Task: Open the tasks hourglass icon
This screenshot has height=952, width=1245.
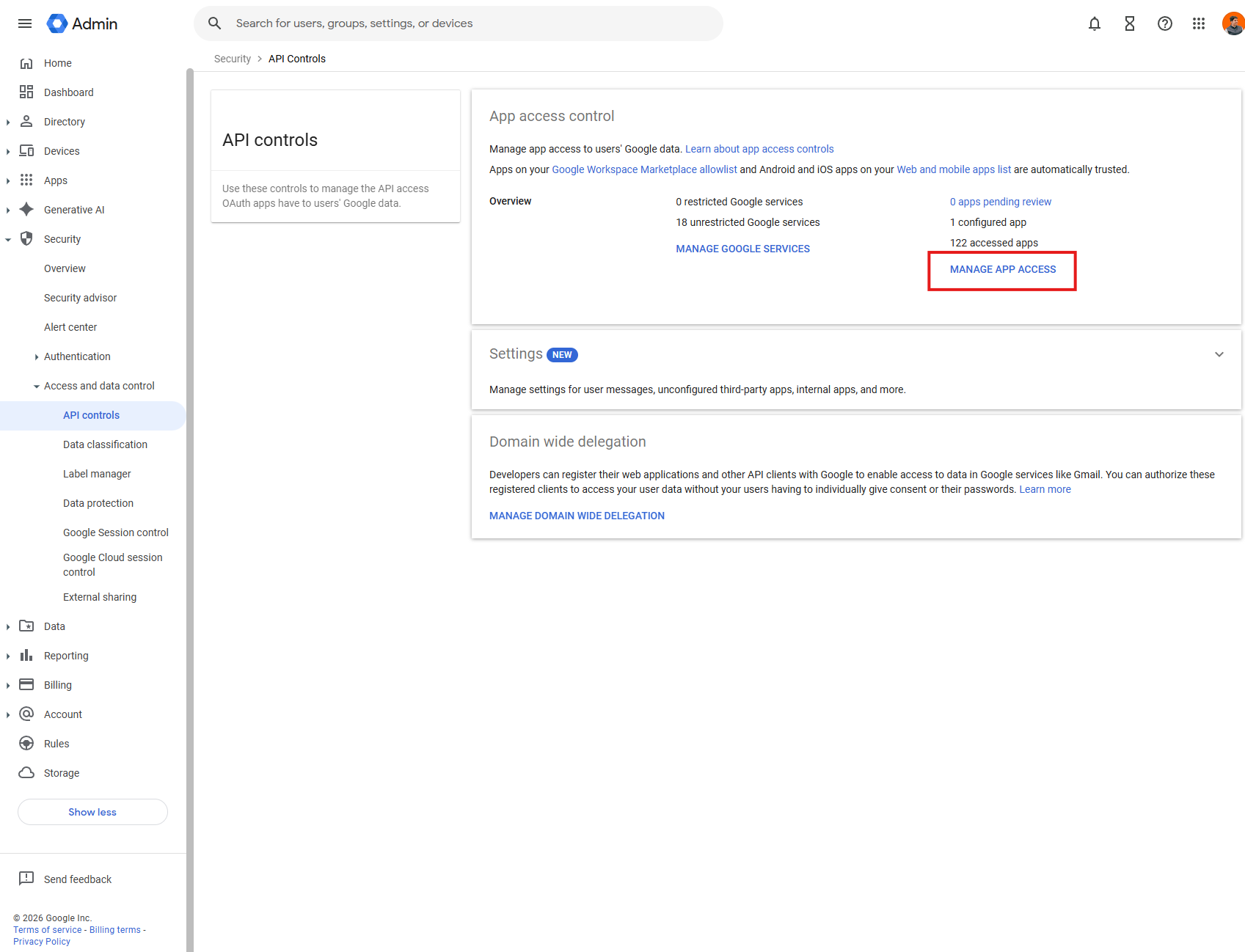Action: coord(1130,23)
